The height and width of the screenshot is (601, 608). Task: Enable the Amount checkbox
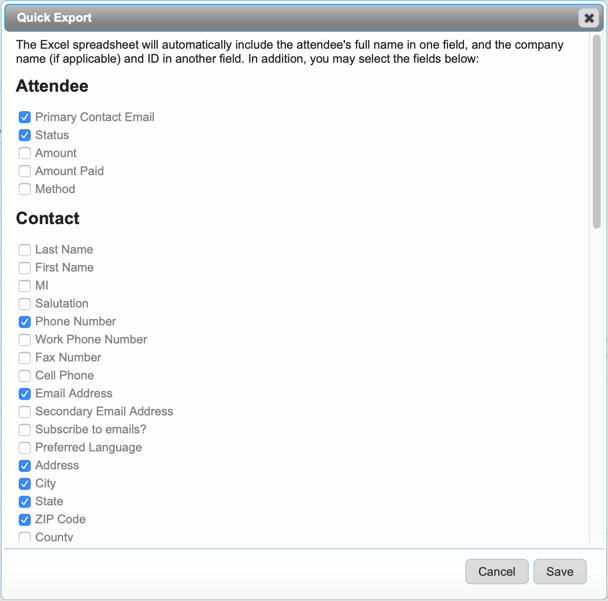(x=25, y=153)
